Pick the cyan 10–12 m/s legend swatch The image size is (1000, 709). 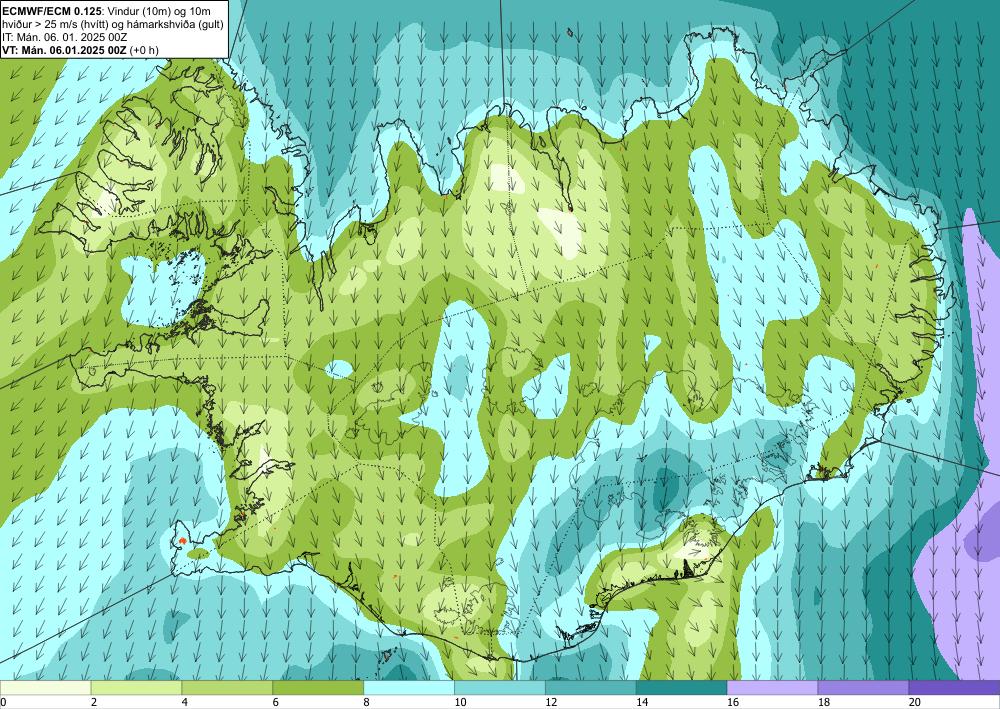click(x=499, y=687)
